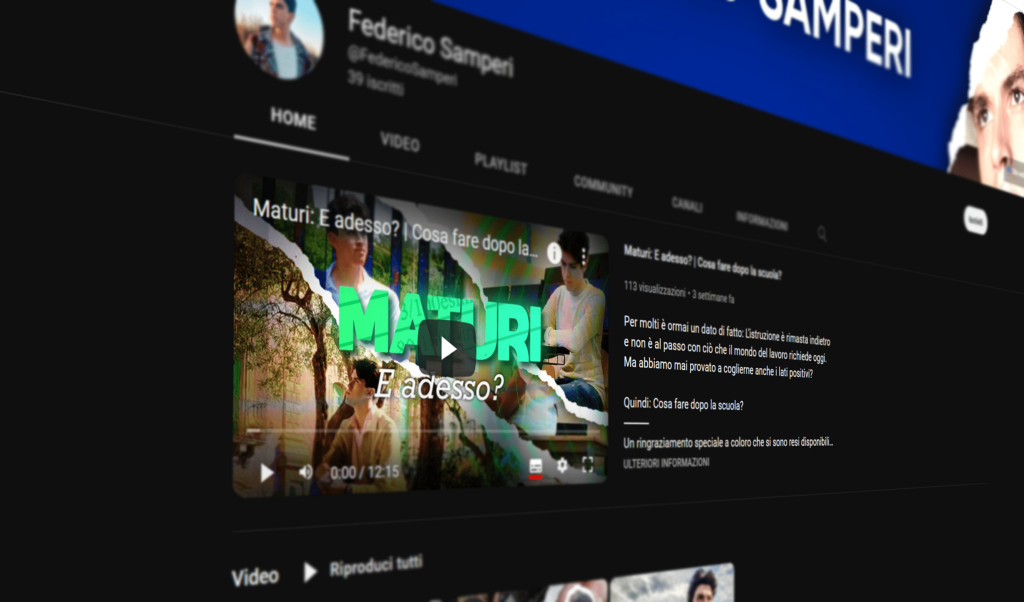Open Federico Samperi's channel avatar
1024x602 pixels.
point(279,38)
